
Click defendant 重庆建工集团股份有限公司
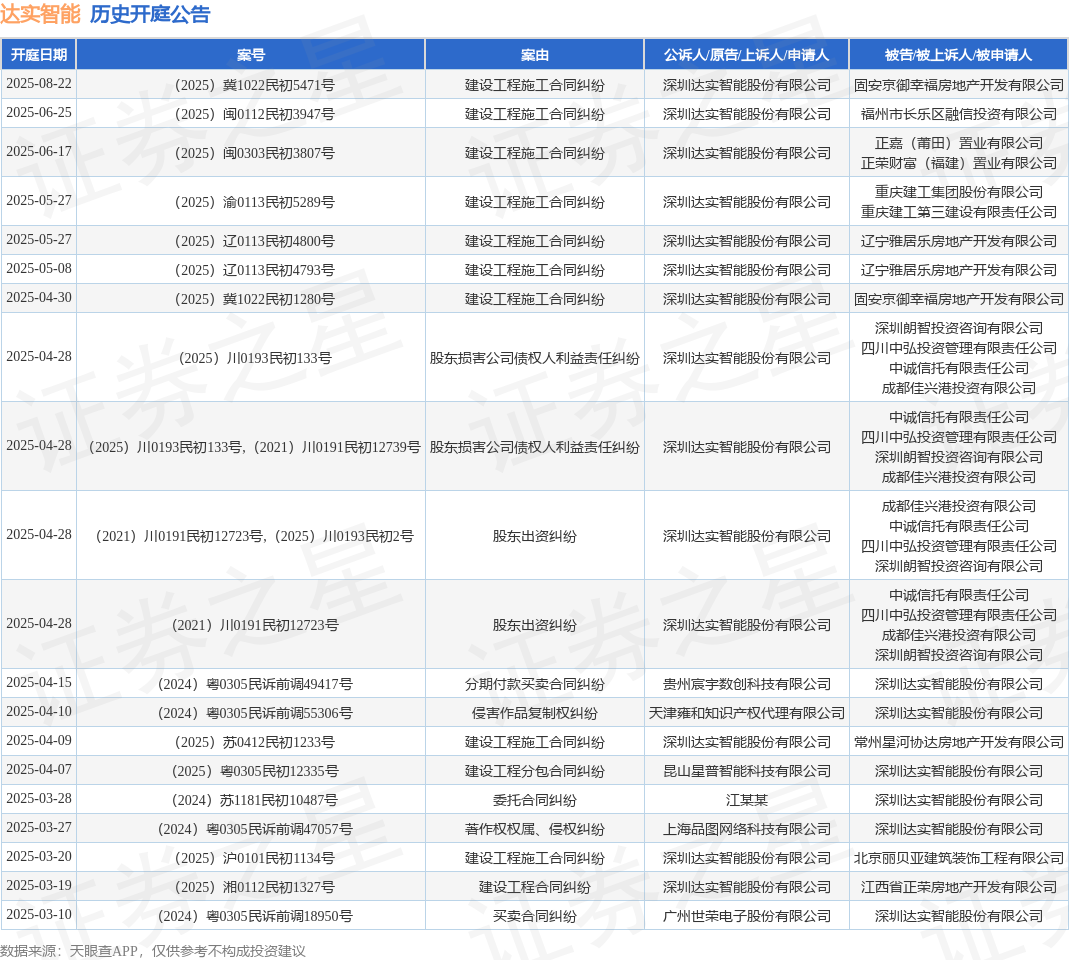tap(959, 192)
